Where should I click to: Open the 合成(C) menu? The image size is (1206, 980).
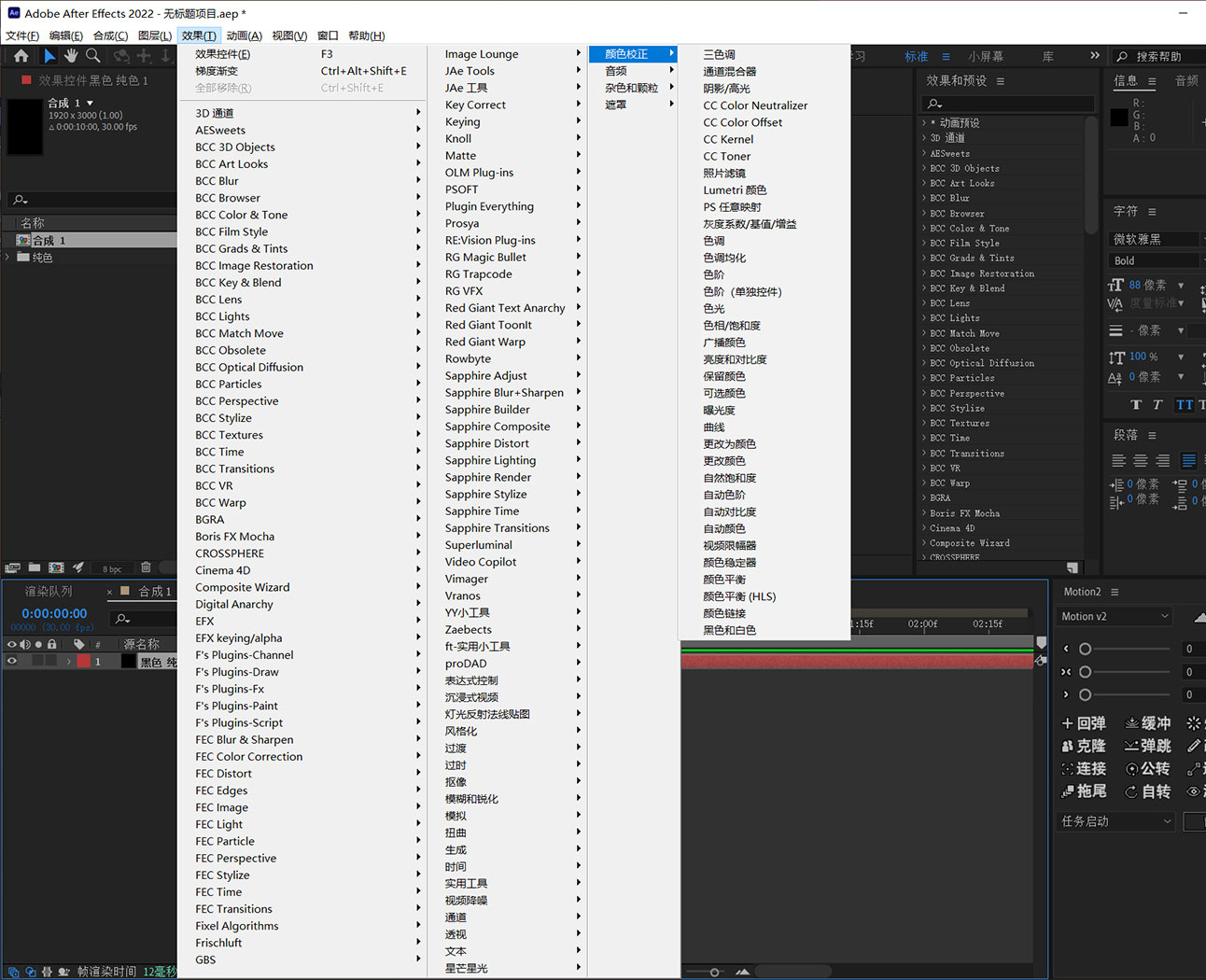point(111,35)
